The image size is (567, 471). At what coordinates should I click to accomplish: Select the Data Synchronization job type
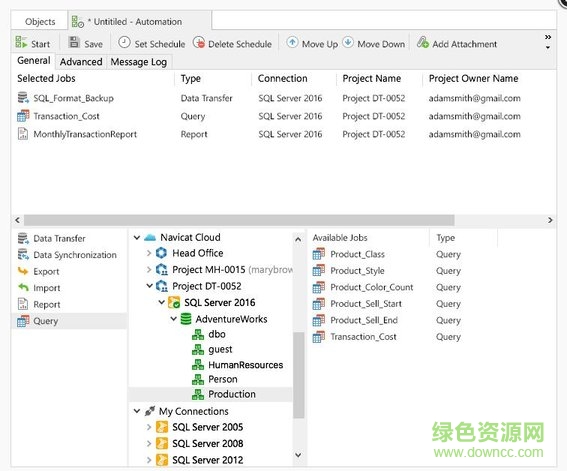(67, 255)
